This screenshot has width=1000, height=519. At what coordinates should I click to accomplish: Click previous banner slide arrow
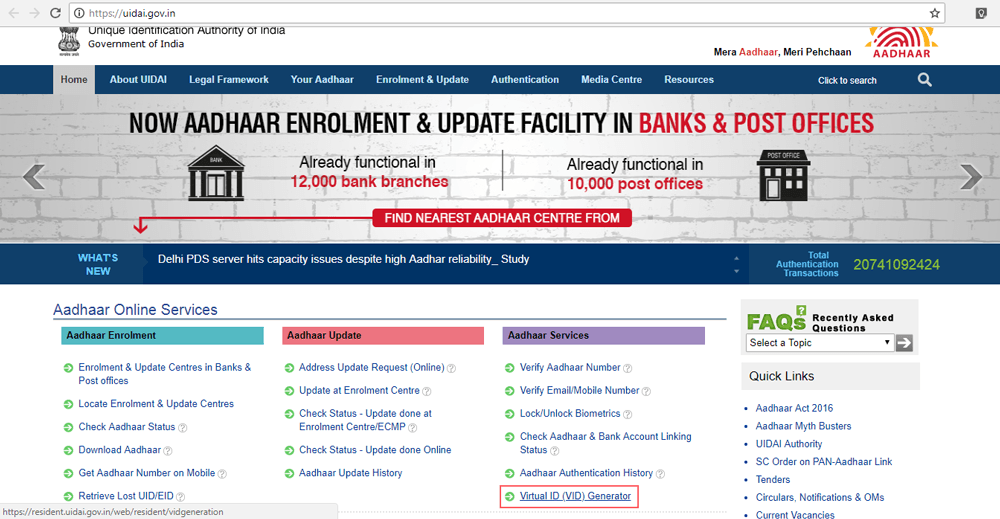tap(34, 177)
